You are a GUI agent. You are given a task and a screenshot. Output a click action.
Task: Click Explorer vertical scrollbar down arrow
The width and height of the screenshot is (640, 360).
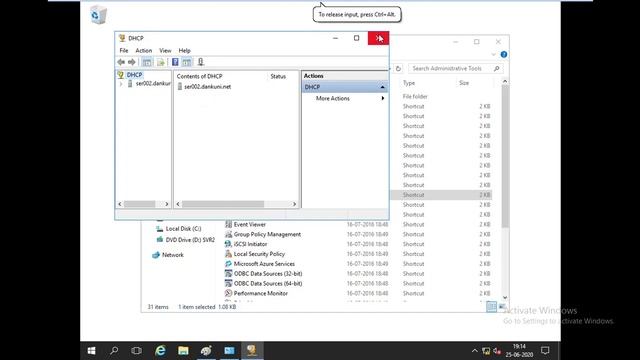click(505, 298)
